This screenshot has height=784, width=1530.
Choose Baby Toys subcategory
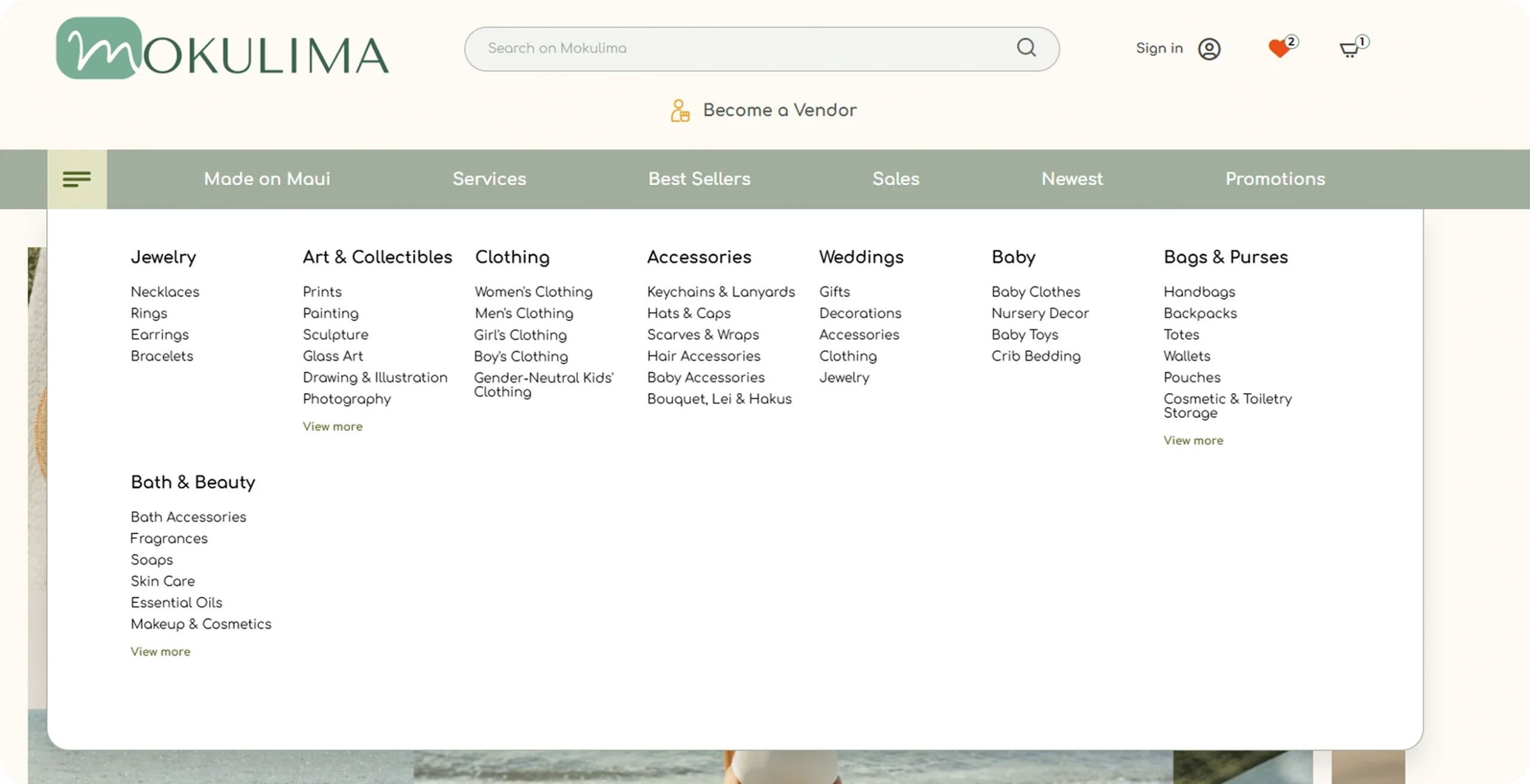point(1024,335)
